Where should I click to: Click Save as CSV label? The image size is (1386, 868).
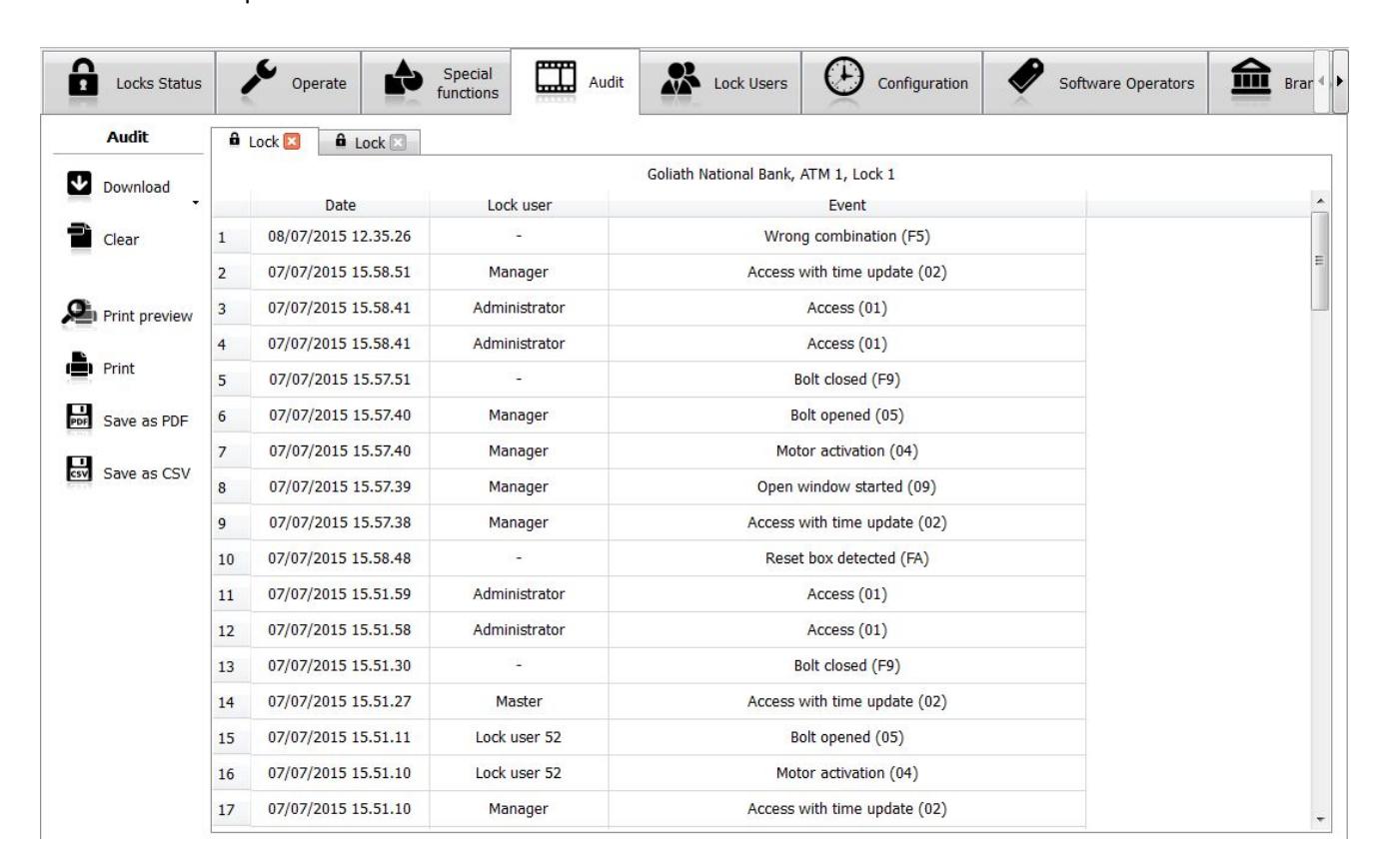147,473
